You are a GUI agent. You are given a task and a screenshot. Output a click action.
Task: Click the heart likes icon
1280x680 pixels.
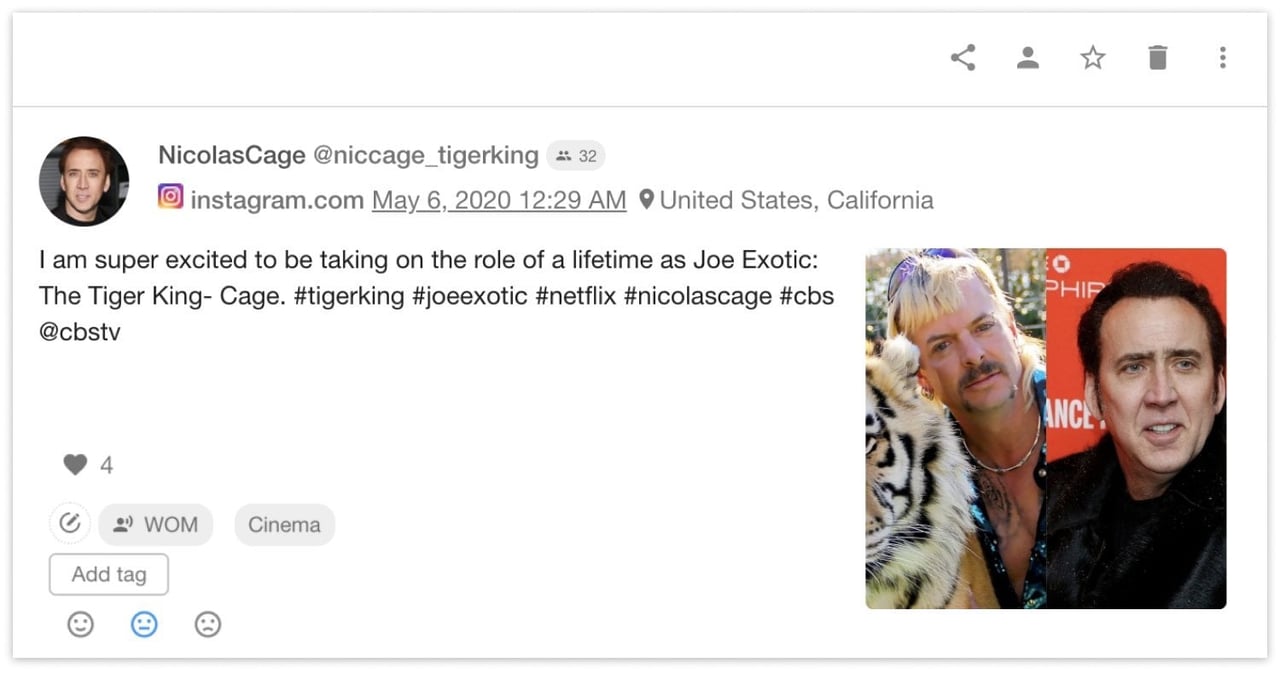coord(75,465)
